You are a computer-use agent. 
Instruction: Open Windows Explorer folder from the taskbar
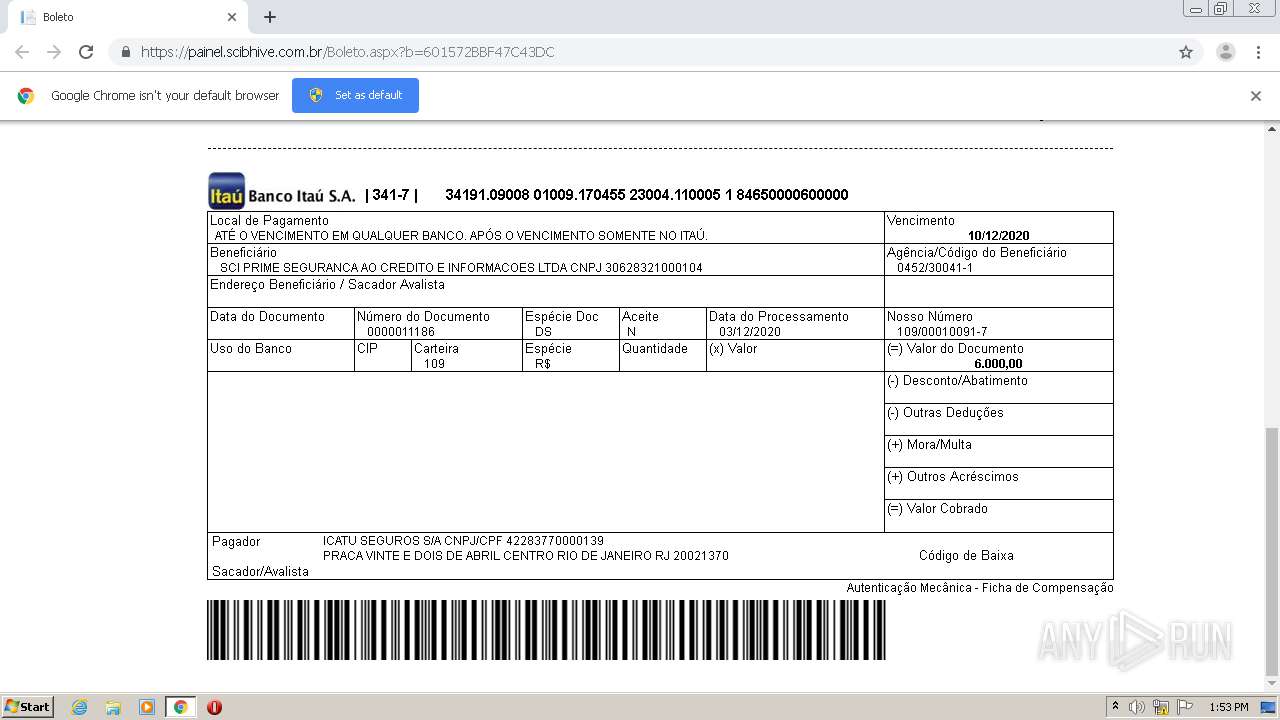(x=113, y=707)
